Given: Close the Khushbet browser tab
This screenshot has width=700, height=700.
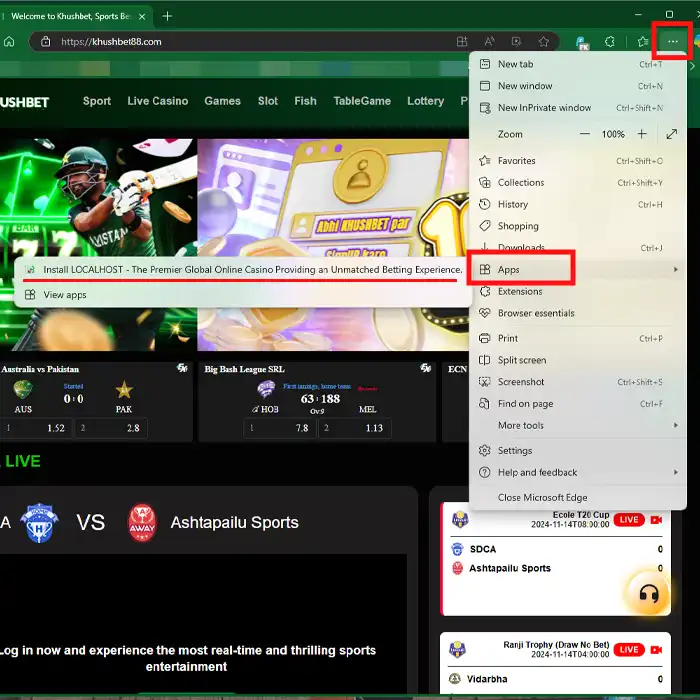Looking at the screenshot, I should click(142, 17).
